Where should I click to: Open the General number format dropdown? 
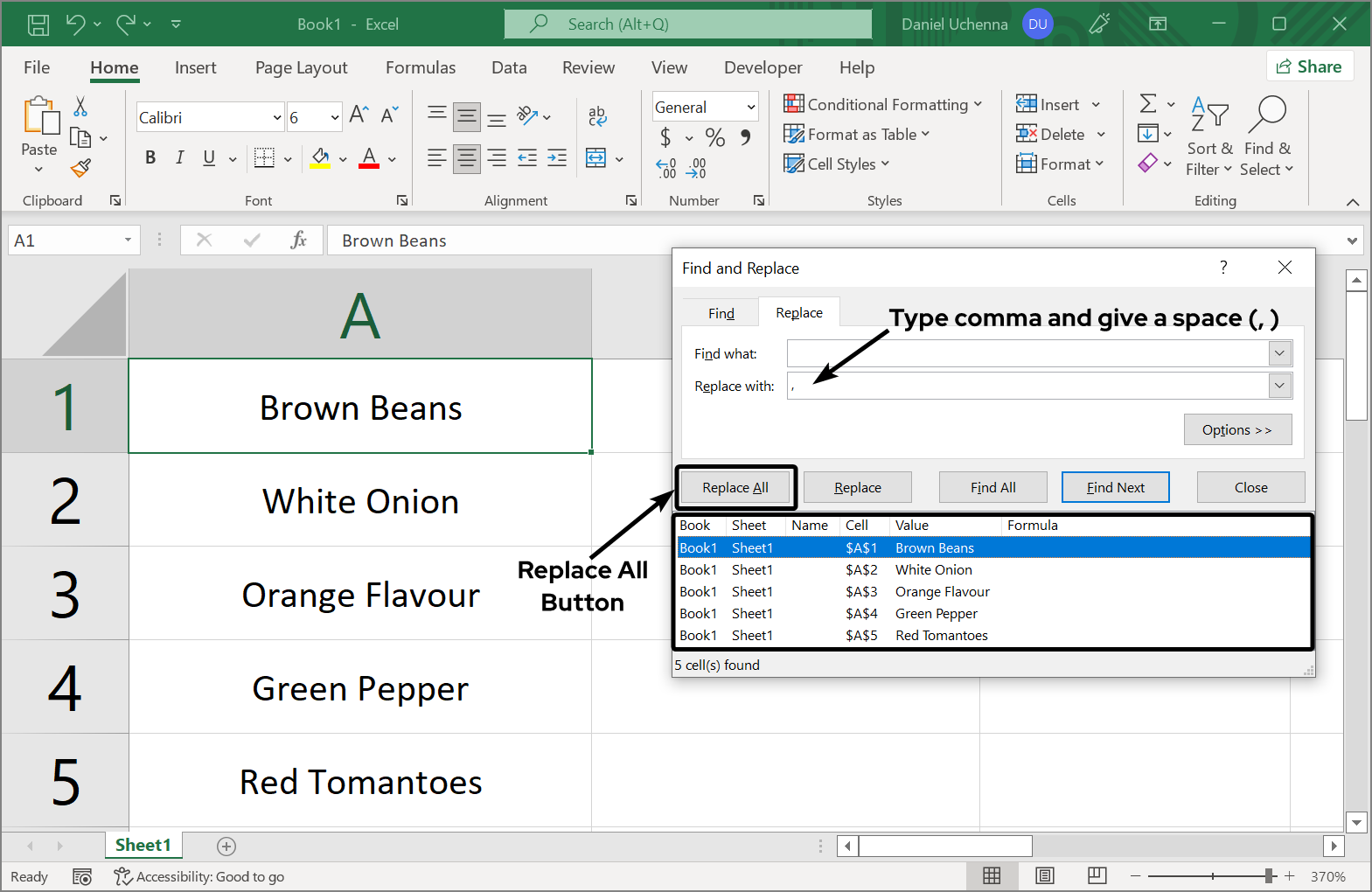(x=750, y=108)
